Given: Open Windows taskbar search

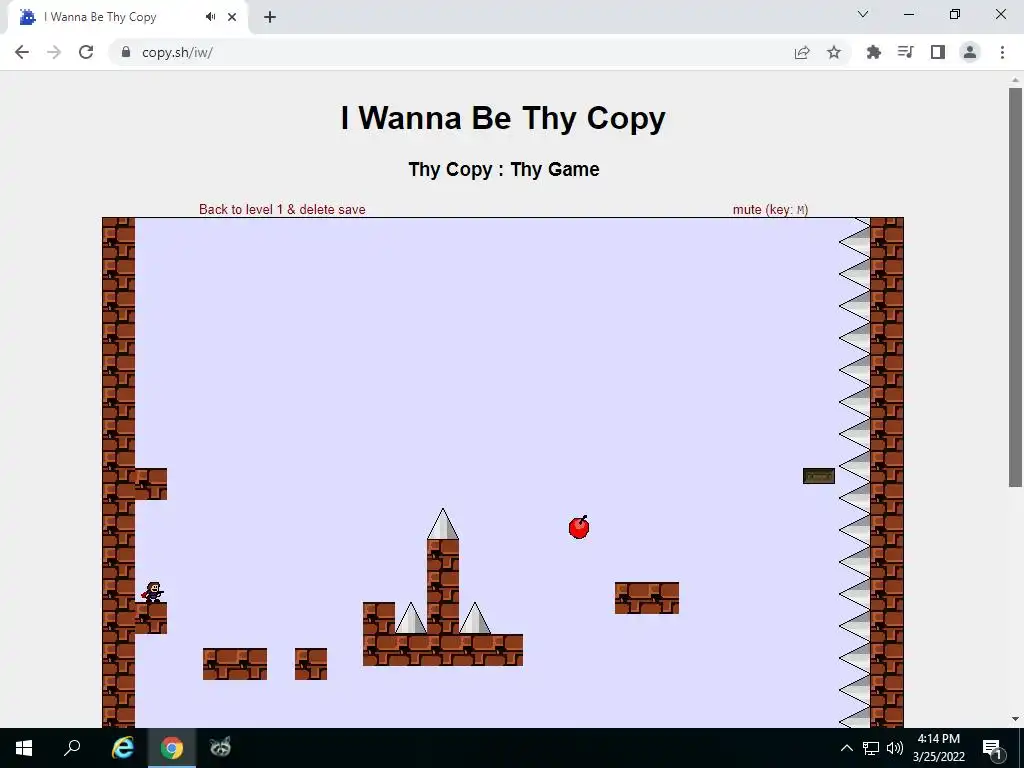Looking at the screenshot, I should pyautogui.click(x=72, y=748).
